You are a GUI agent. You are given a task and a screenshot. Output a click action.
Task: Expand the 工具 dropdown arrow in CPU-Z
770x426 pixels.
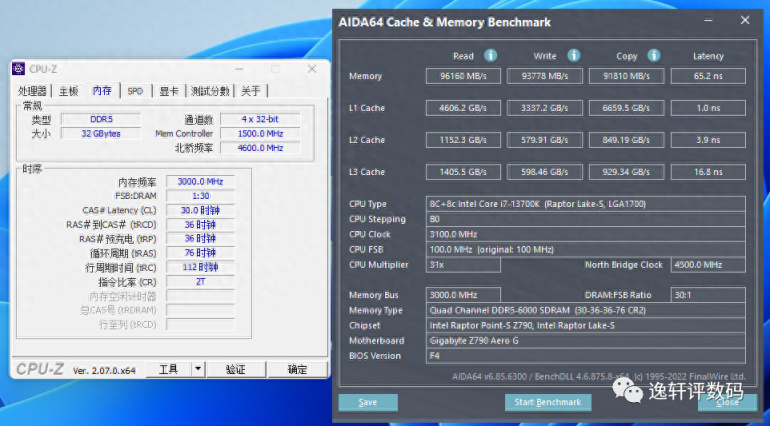pyautogui.click(x=198, y=369)
